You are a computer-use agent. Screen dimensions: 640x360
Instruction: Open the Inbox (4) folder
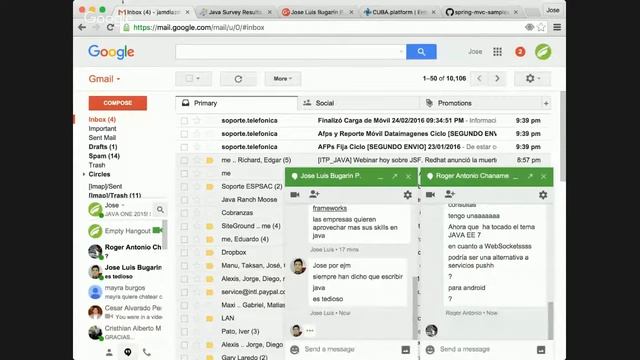click(x=102, y=120)
